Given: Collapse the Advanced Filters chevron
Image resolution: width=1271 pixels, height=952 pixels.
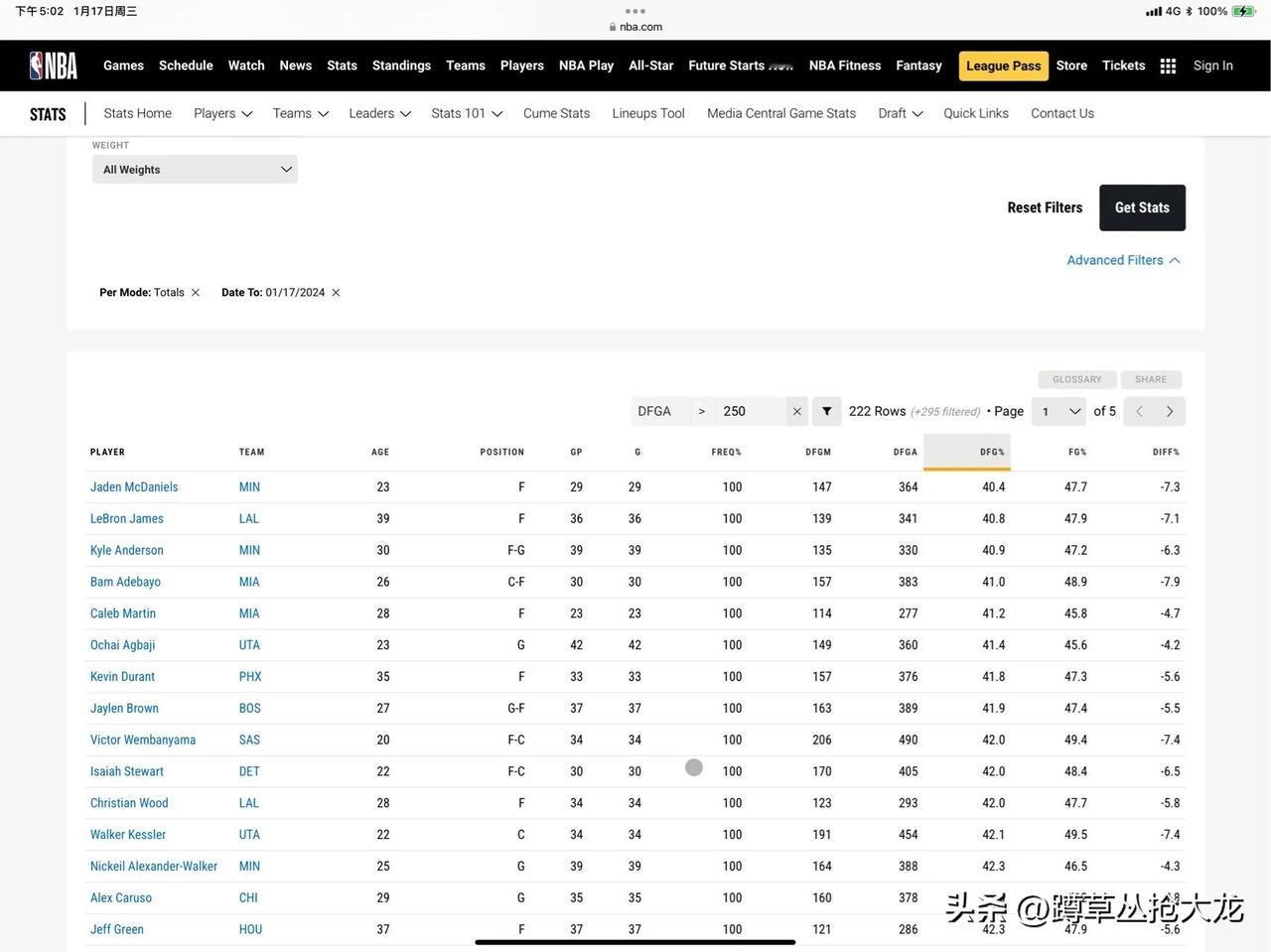Looking at the screenshot, I should (1175, 260).
